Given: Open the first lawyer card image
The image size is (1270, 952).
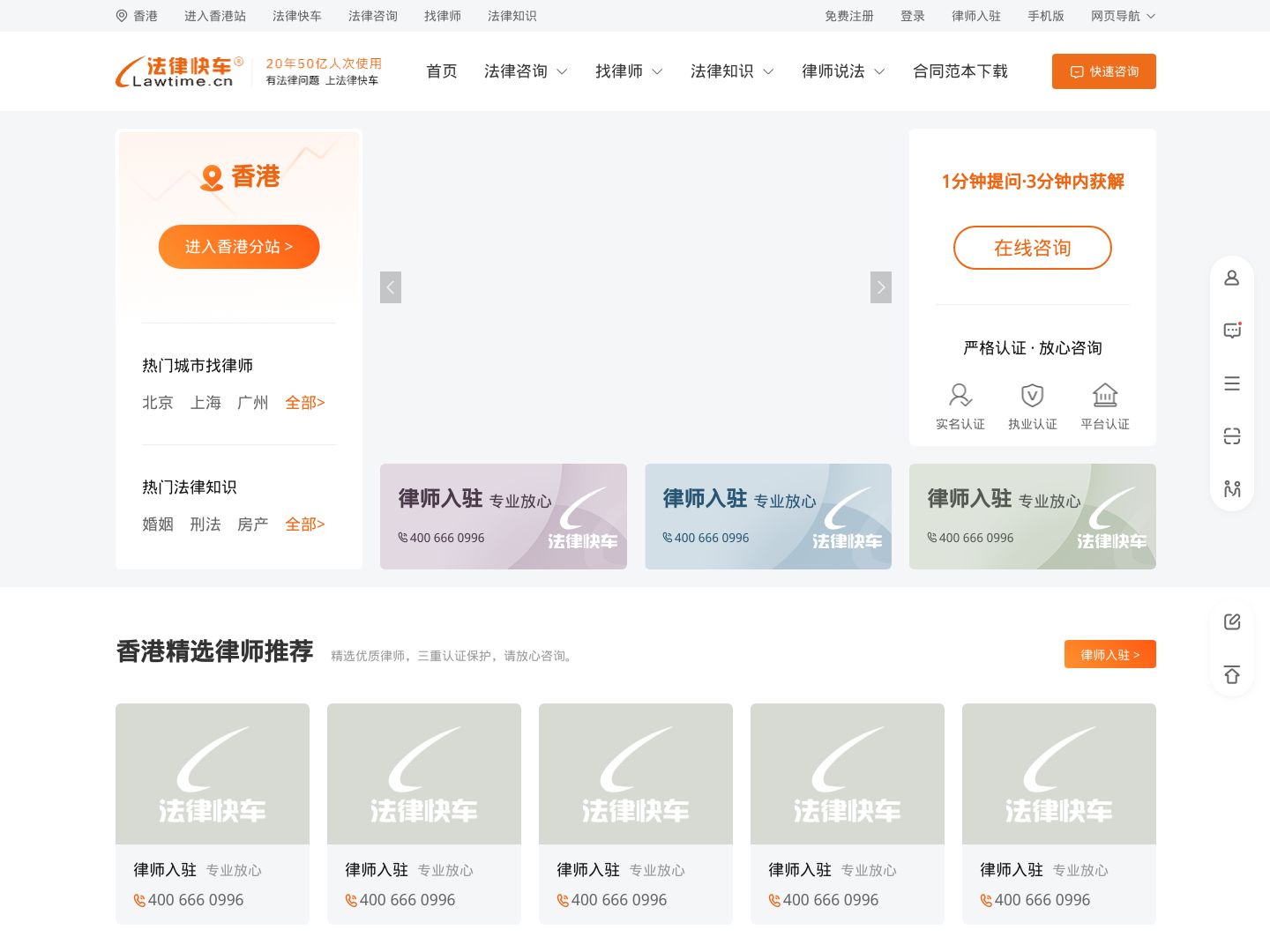Looking at the screenshot, I should tap(213, 774).
